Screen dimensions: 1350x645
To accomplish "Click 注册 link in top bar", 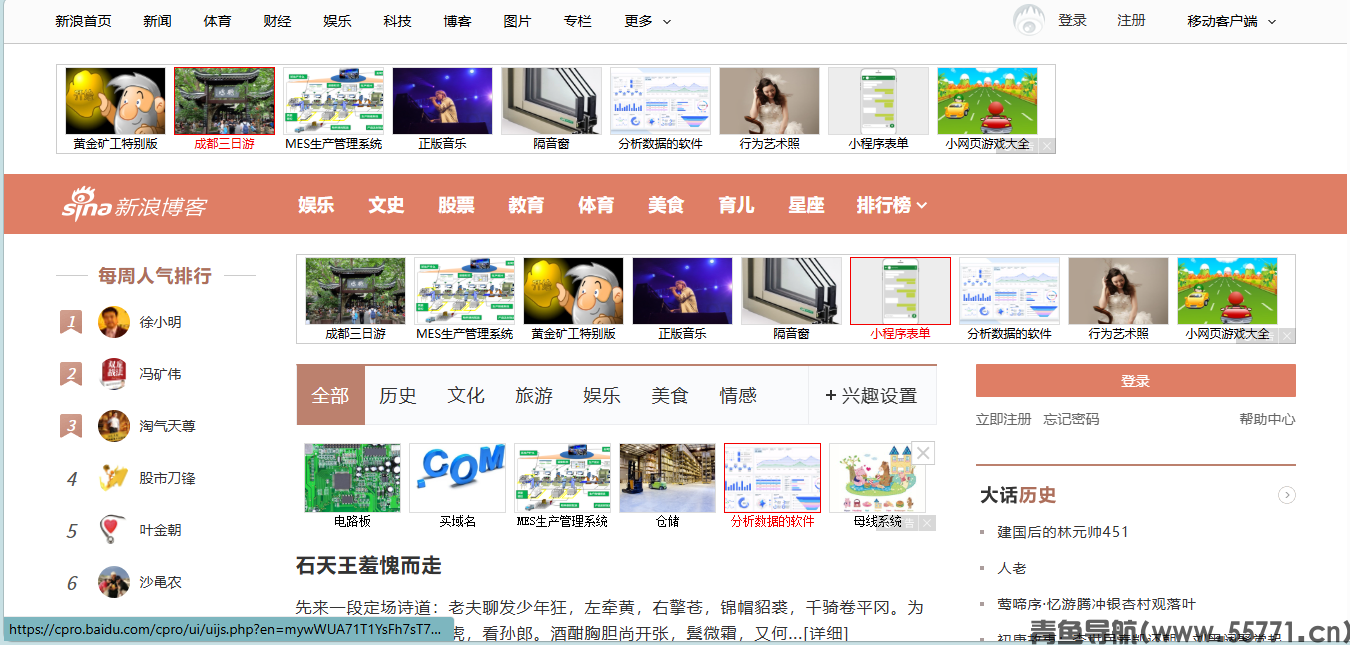I will (1131, 21).
